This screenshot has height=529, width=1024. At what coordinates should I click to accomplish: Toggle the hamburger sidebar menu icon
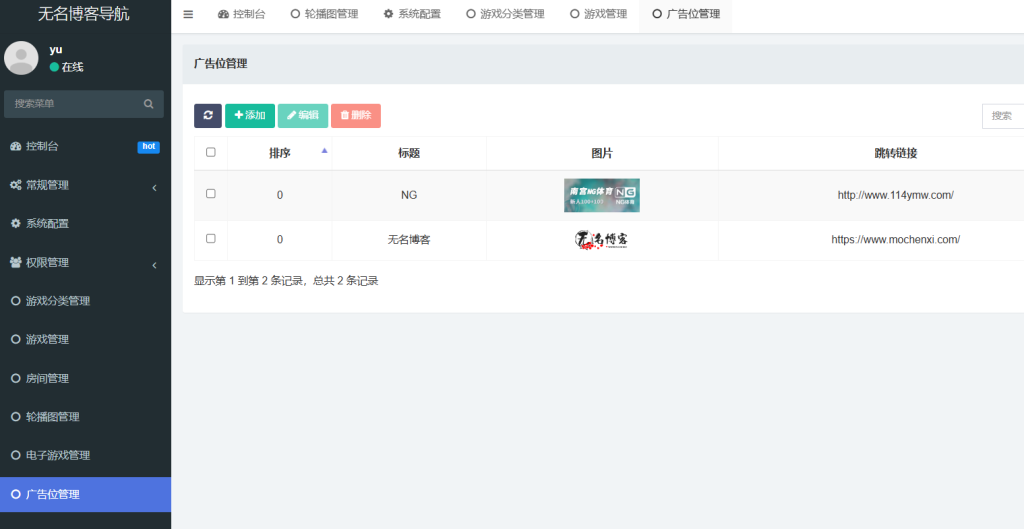click(188, 14)
